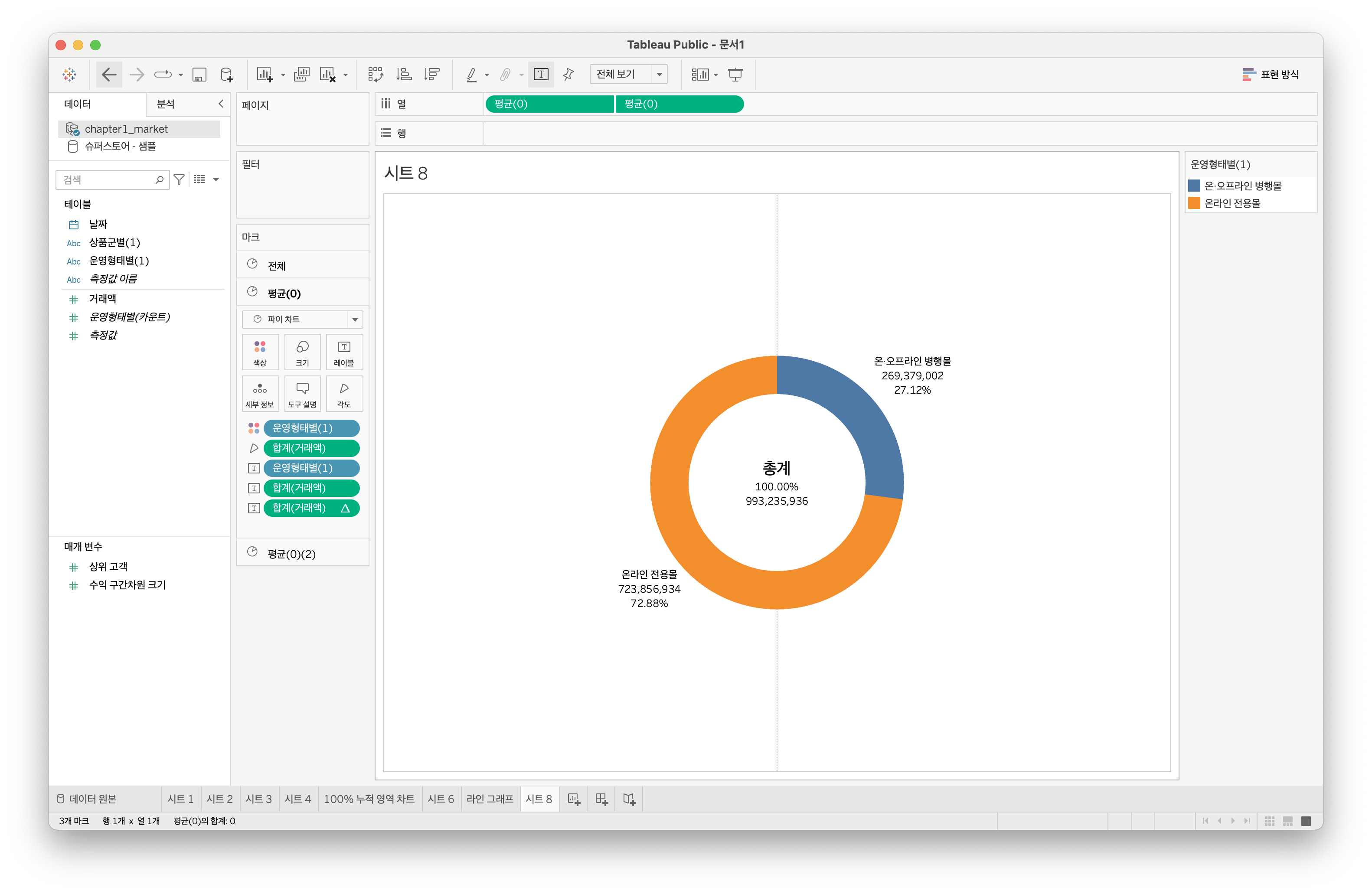Switch to the Analytics tab
The height and width of the screenshot is (894, 1372).
click(166, 104)
